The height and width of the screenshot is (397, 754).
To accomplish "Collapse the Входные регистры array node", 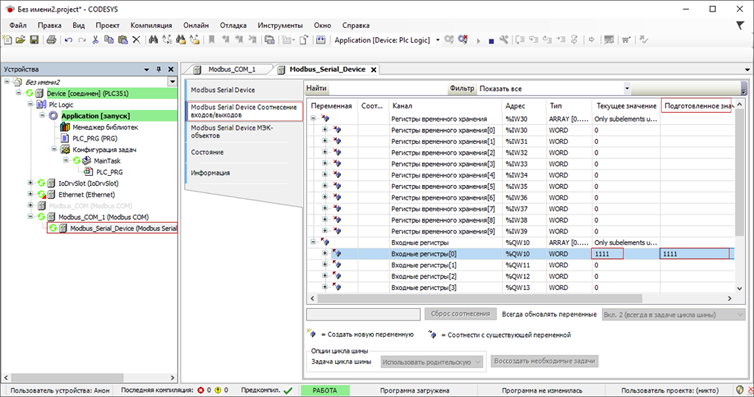I will 313,242.
